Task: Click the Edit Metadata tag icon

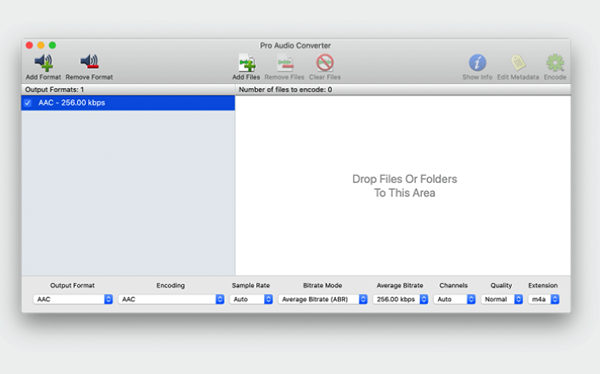Action: click(518, 63)
